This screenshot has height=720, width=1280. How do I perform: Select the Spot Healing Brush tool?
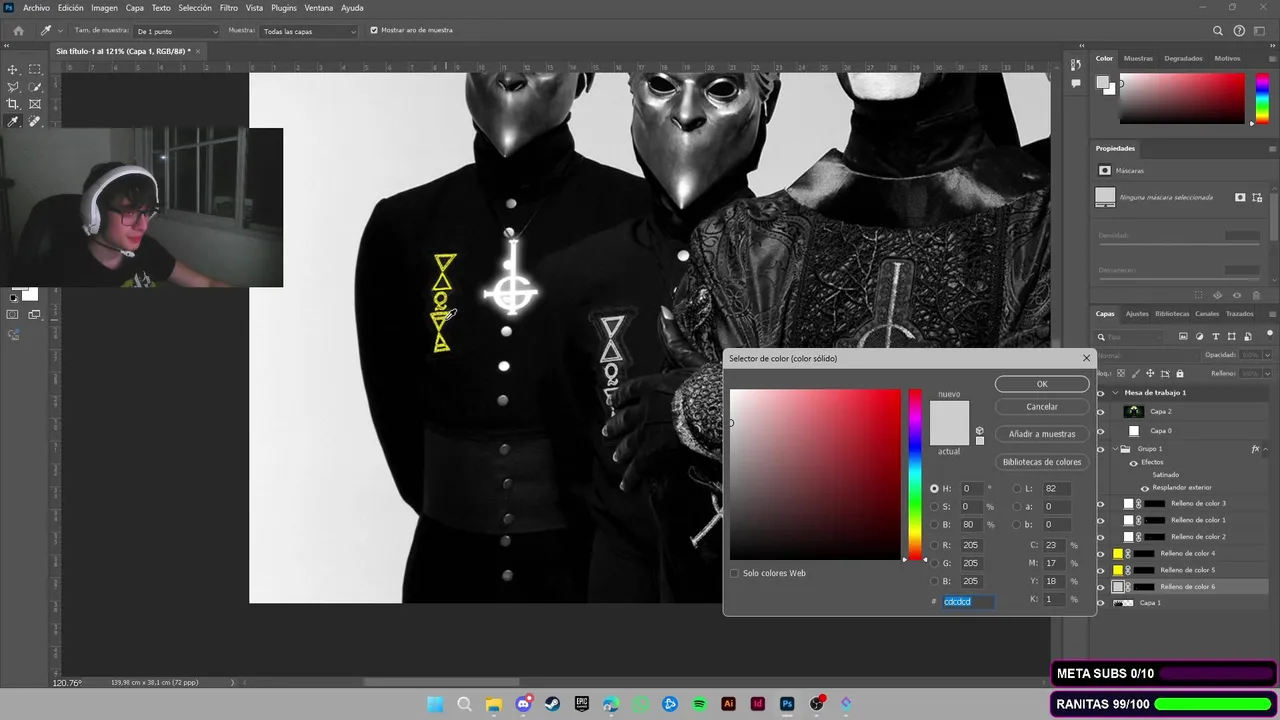tap(35, 122)
